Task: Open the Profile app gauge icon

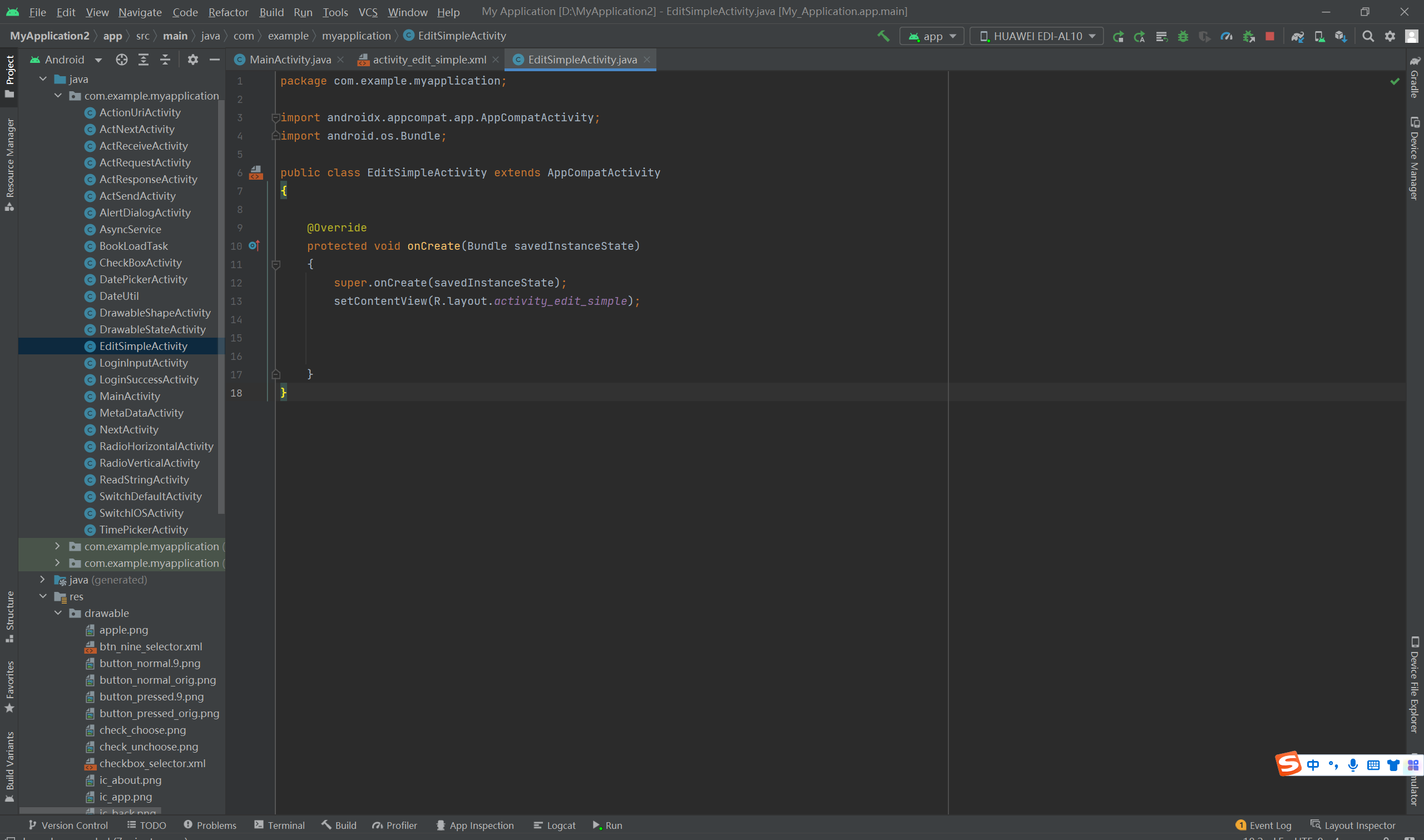Action: click(x=1227, y=36)
